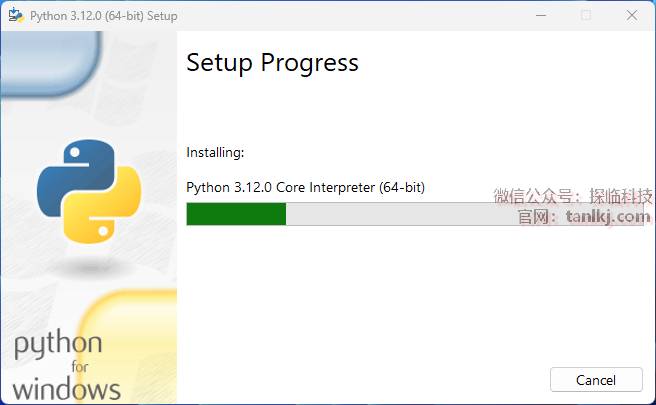Cancel the Python installation
The height and width of the screenshot is (405, 656).
(x=596, y=380)
